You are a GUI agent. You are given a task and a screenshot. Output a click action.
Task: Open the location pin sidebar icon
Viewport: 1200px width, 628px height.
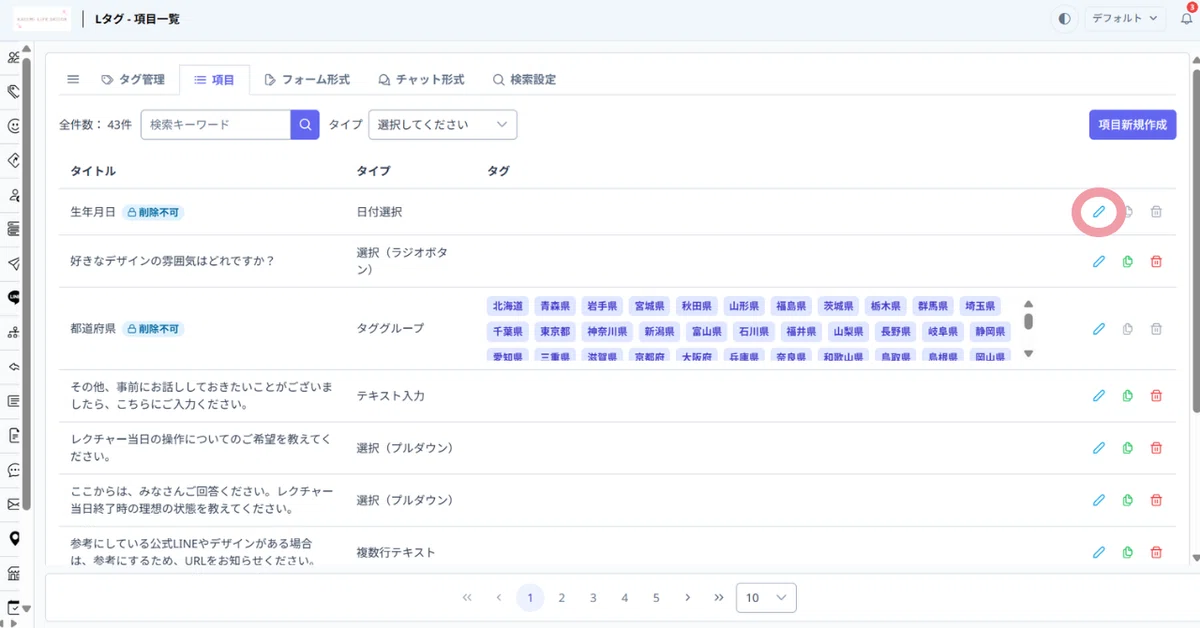tap(14, 538)
